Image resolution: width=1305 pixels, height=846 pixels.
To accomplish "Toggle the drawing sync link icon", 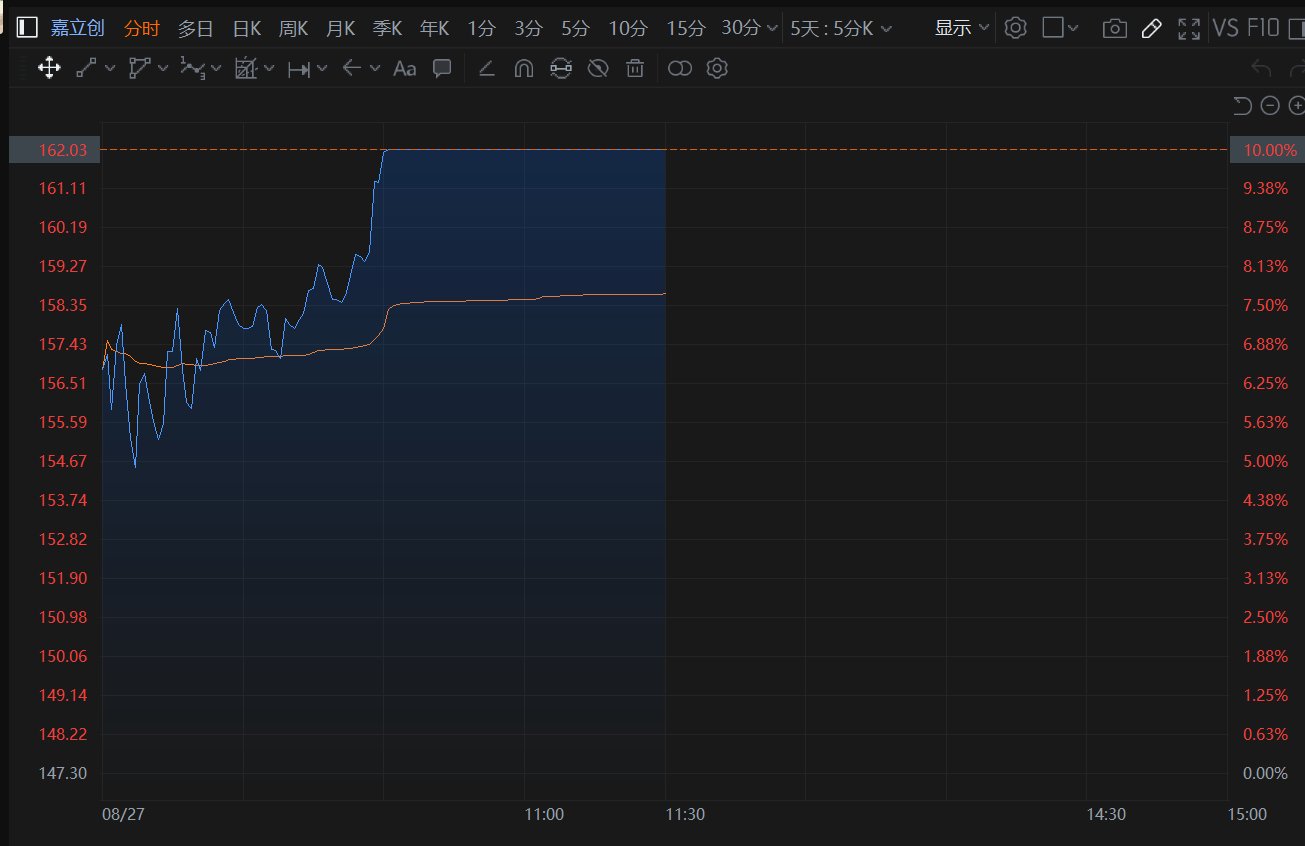I will pyautogui.click(x=561, y=69).
